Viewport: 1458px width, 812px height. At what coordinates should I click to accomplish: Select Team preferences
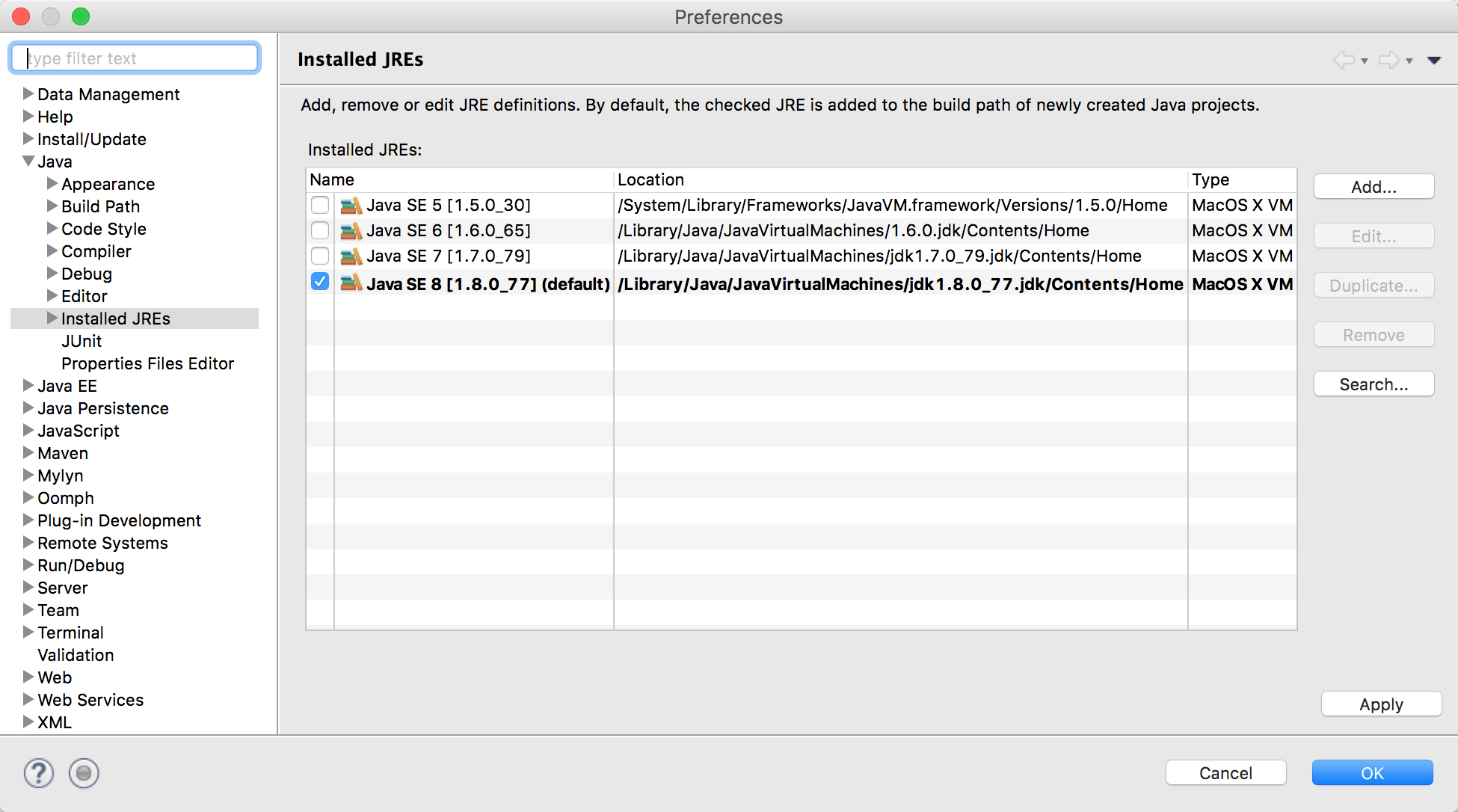[x=58, y=610]
